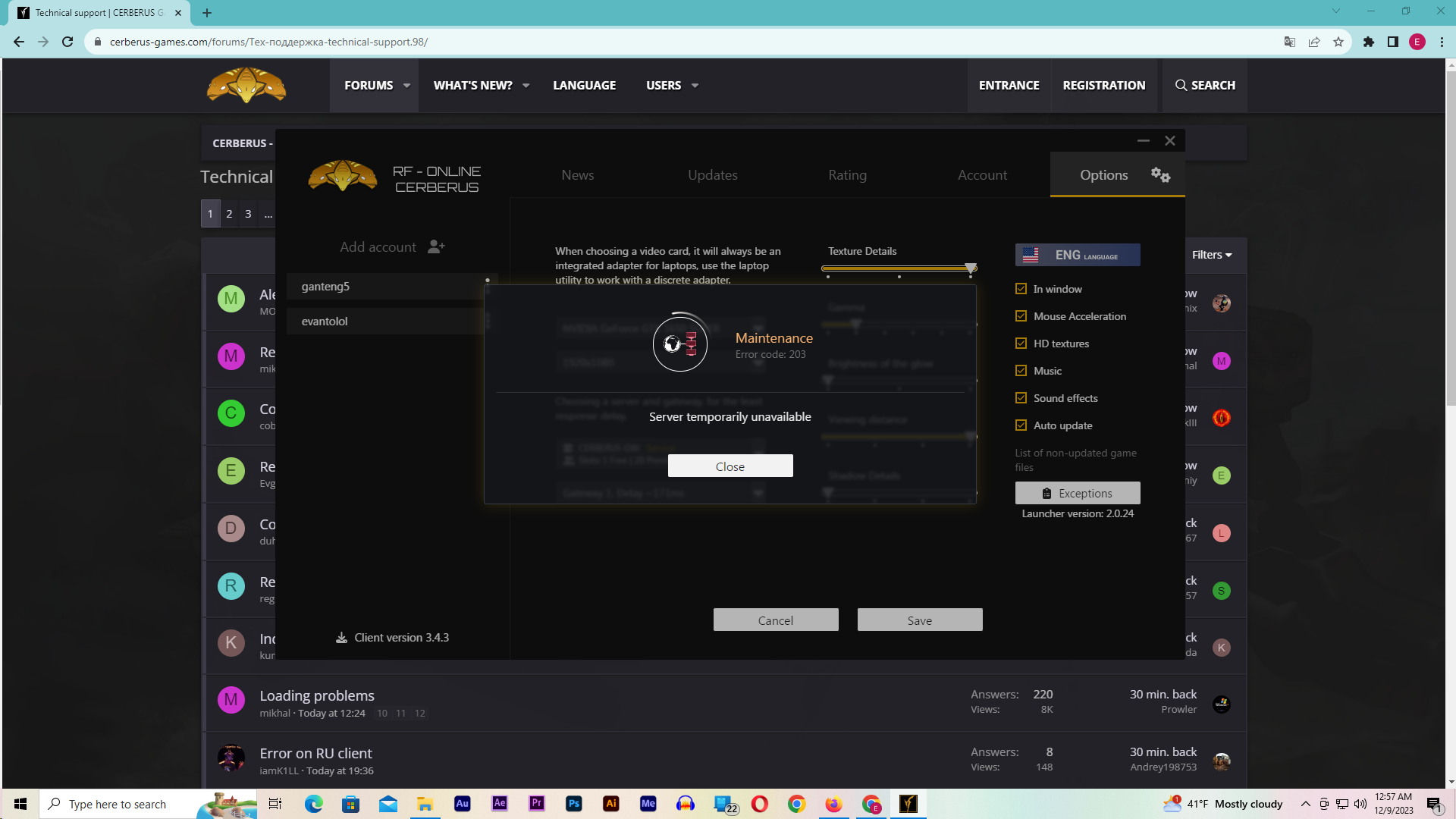Click LANGUAGE in forum navigation
Screen dimensions: 1456x819
click(x=584, y=86)
